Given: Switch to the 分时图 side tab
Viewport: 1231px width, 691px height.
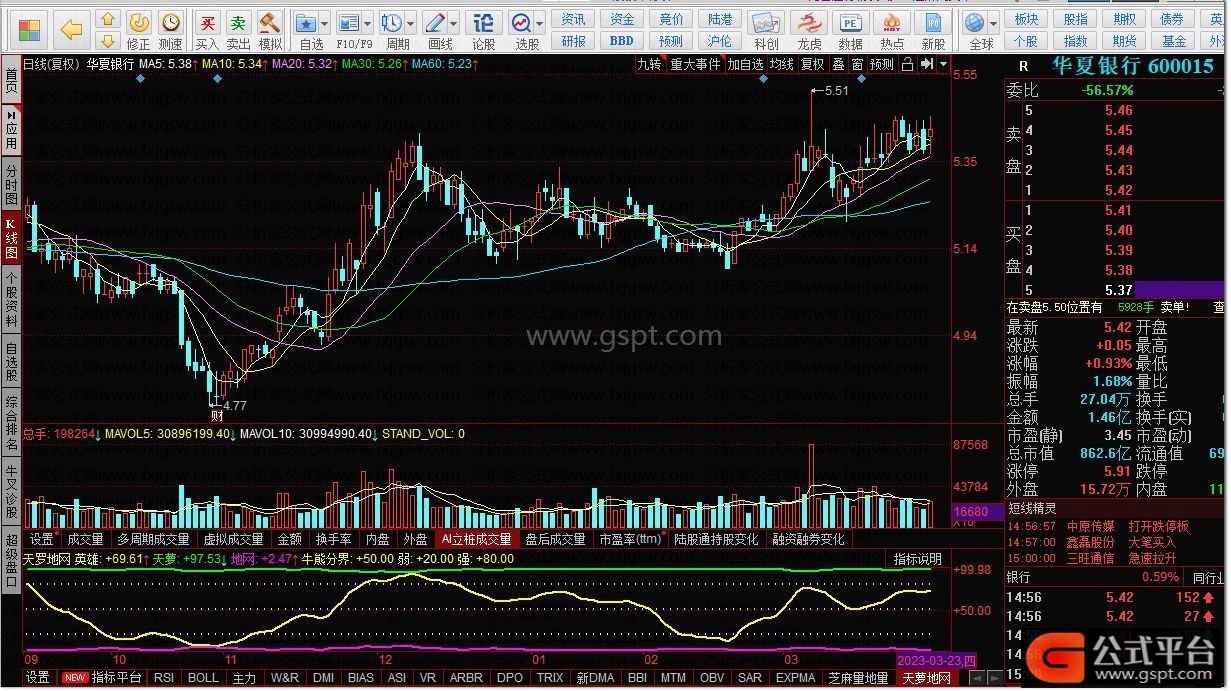Looking at the screenshot, I should coord(11,185).
